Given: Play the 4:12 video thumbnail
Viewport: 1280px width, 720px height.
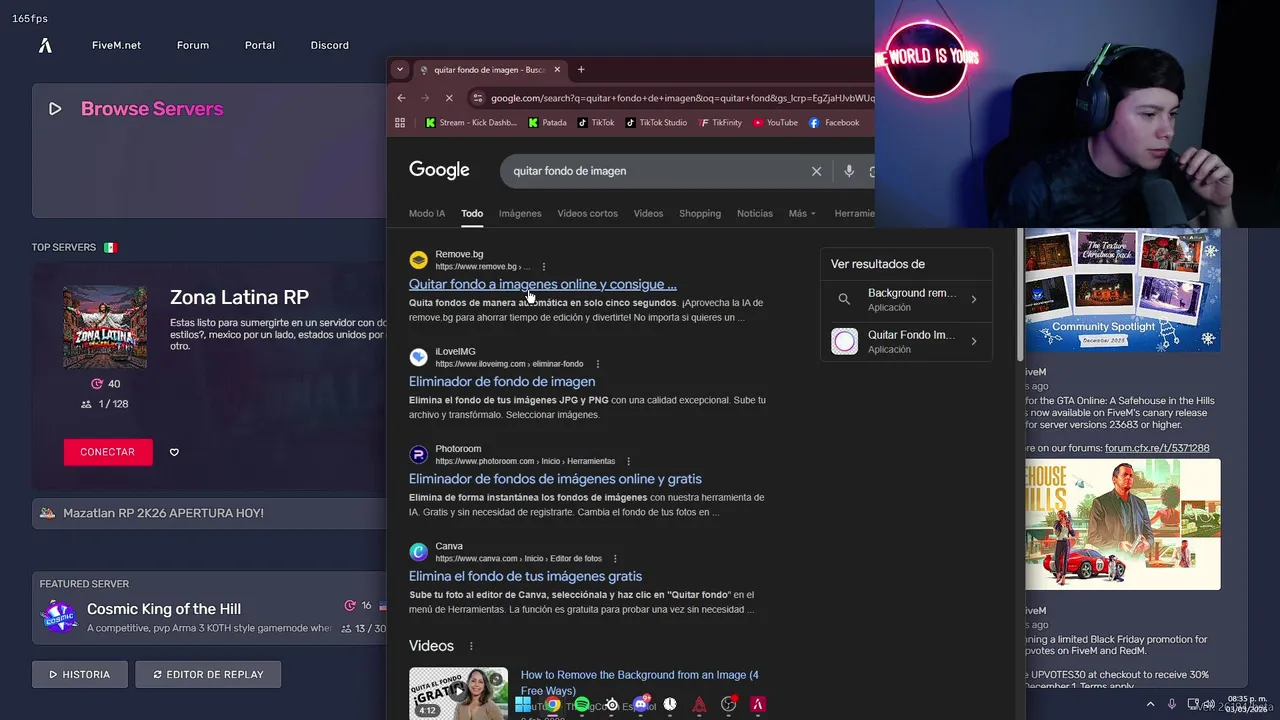Looking at the screenshot, I should 458,693.
